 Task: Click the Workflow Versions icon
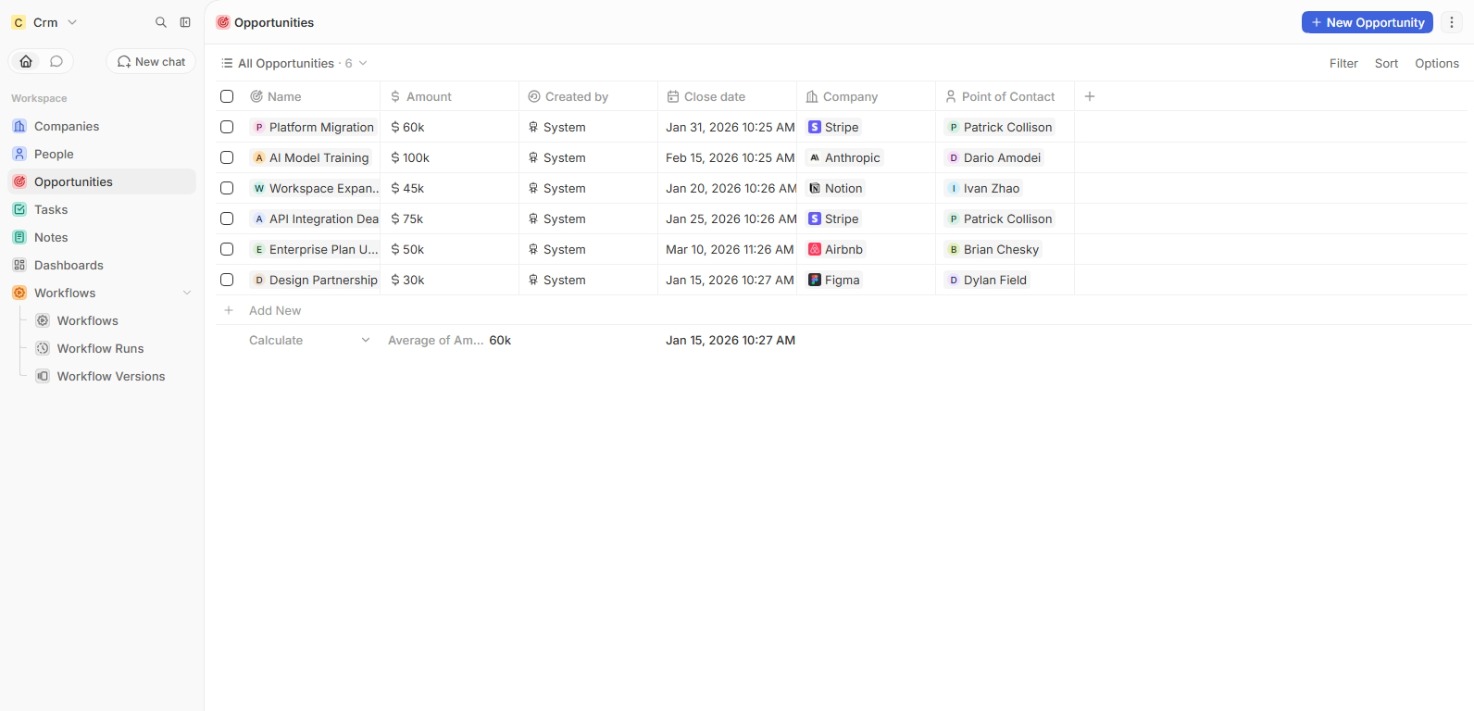[x=42, y=376]
